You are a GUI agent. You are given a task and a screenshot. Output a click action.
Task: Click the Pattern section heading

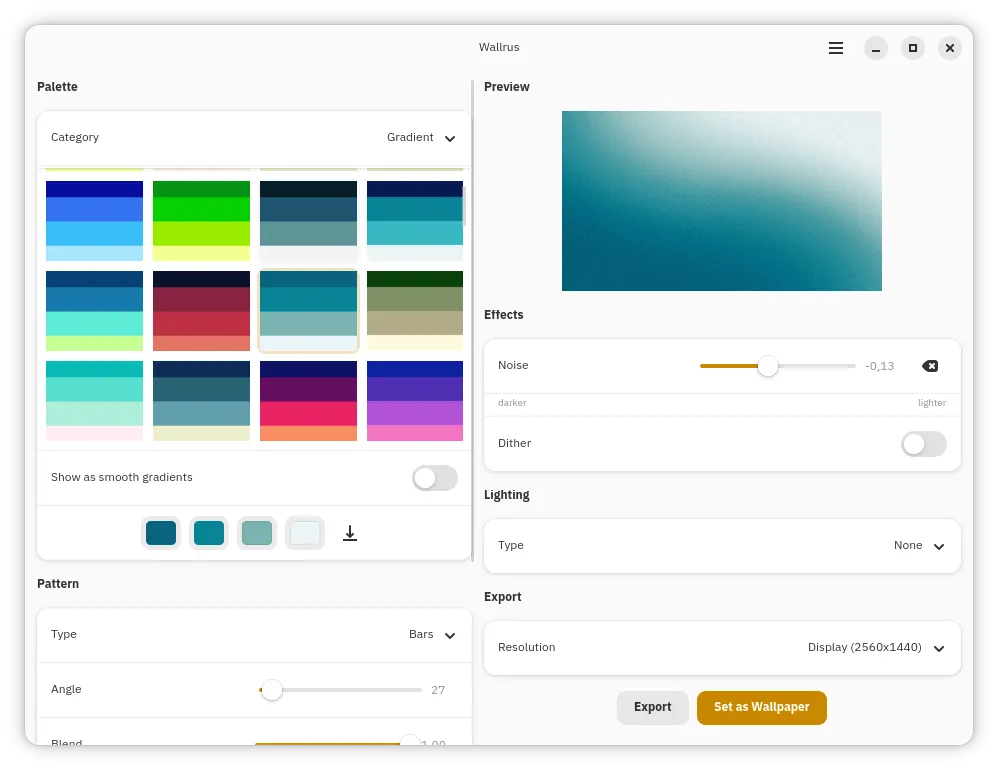click(x=58, y=584)
